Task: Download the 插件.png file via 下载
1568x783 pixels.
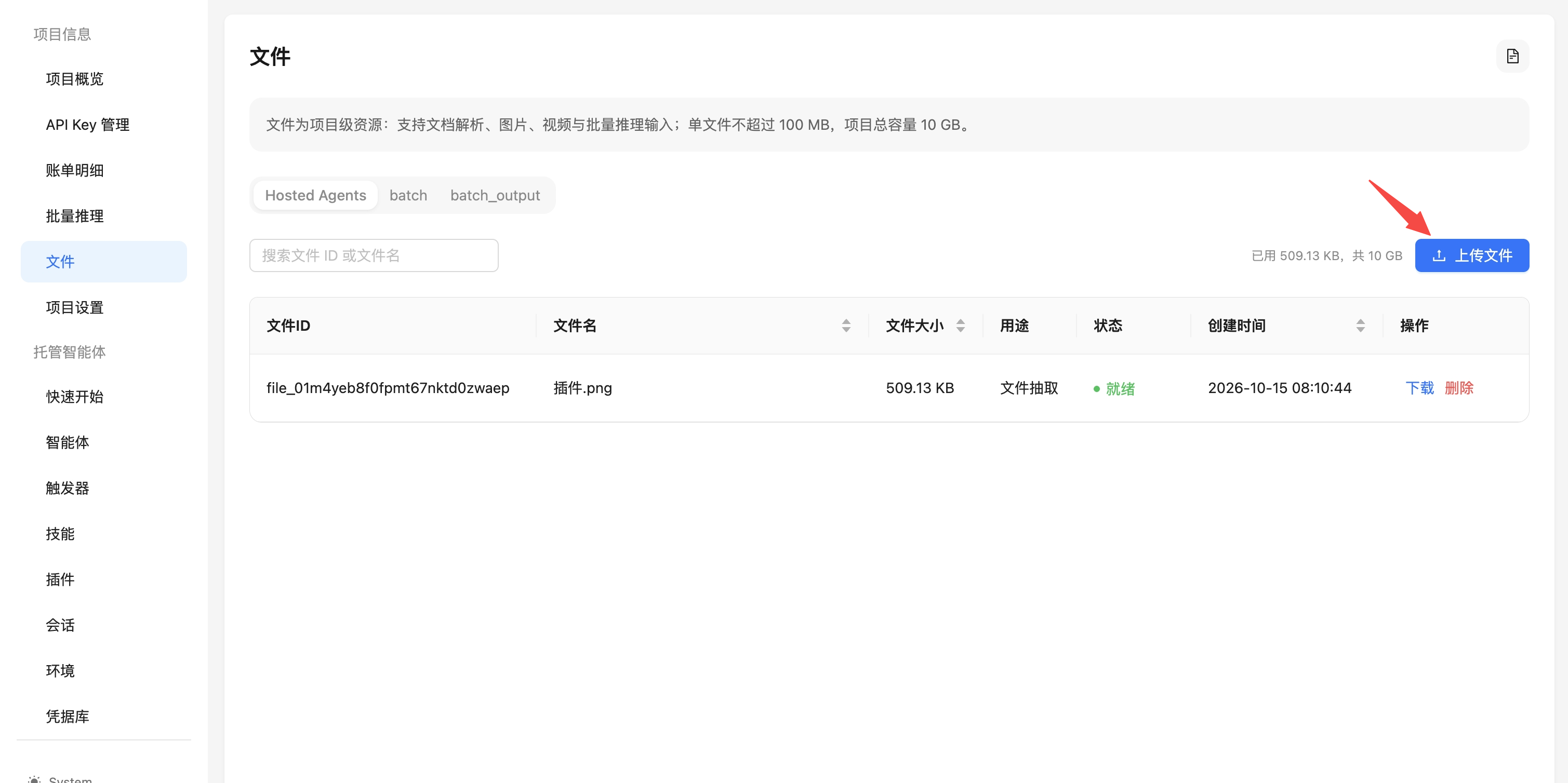Action: 1419,388
